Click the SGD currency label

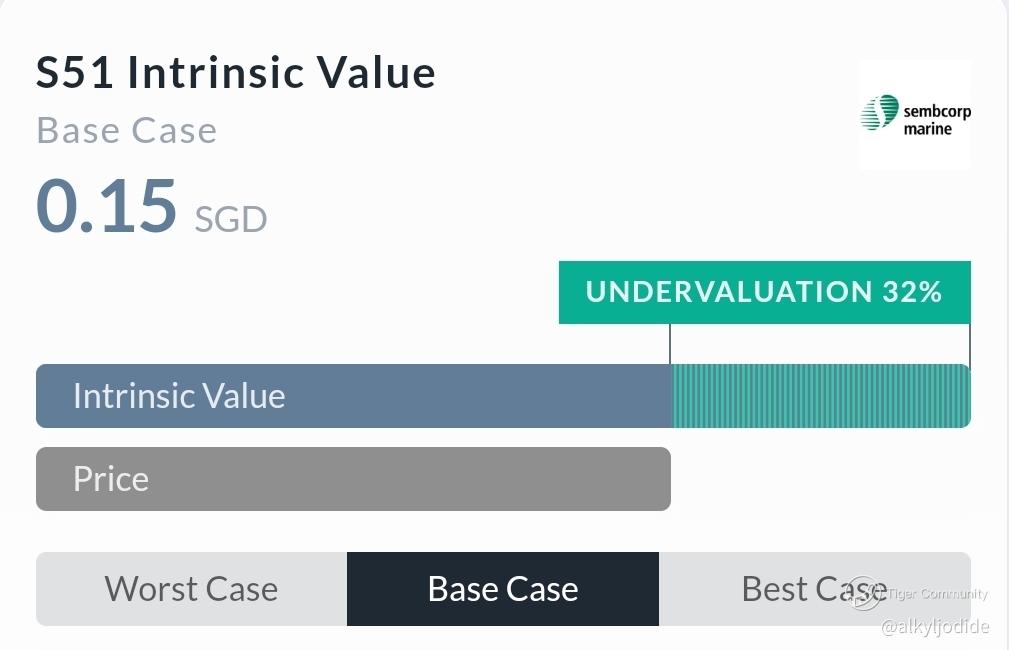point(230,218)
